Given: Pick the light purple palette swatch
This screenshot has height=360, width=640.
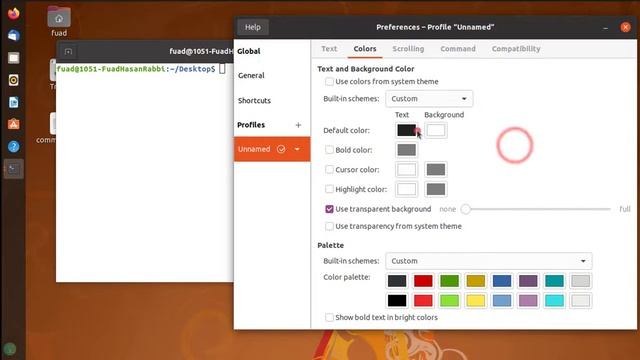Looking at the screenshot, I should (x=528, y=301).
